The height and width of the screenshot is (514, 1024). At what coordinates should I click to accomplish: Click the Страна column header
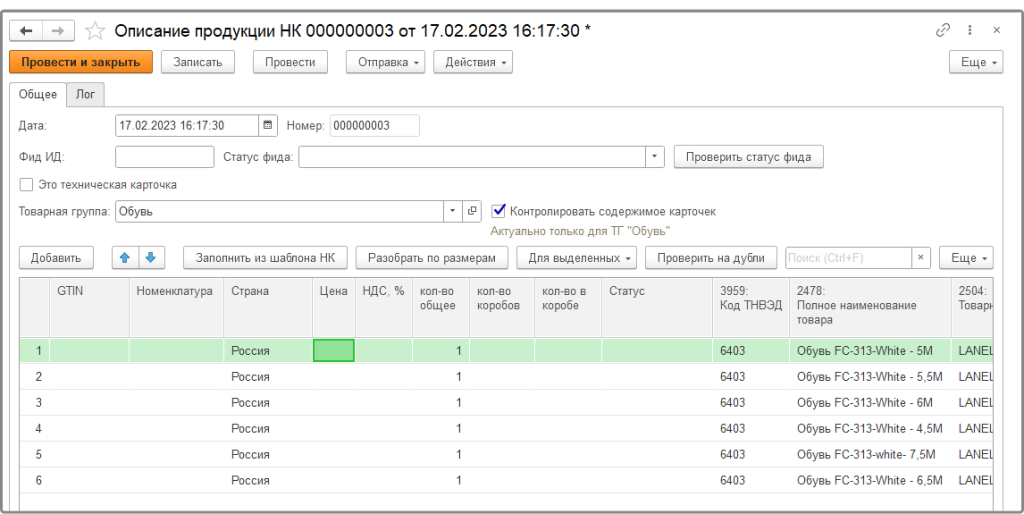pyautogui.click(x=268, y=307)
